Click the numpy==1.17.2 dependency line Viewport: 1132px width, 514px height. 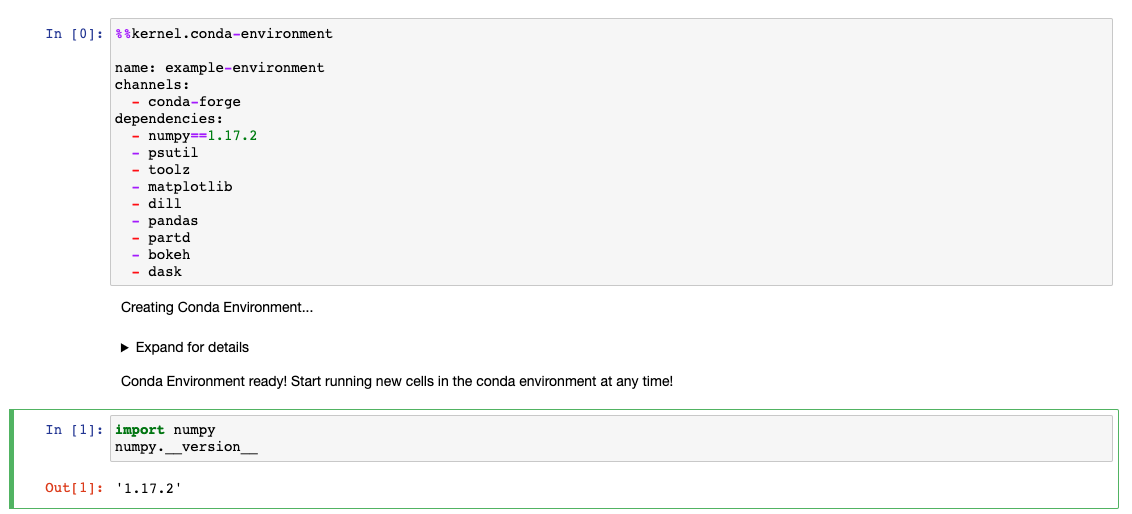[202, 136]
